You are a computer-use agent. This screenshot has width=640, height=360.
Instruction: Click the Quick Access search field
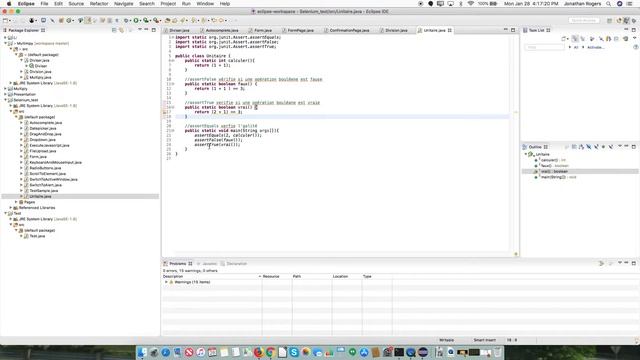[584, 20]
